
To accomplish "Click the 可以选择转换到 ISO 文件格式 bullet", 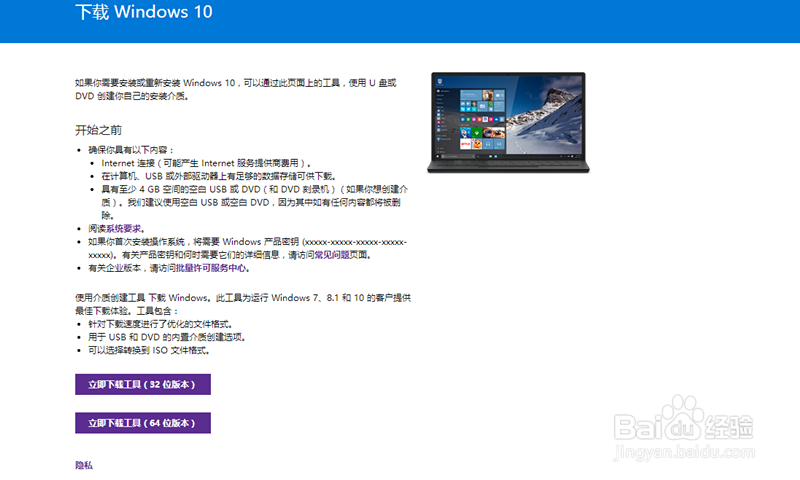I will click(148, 350).
